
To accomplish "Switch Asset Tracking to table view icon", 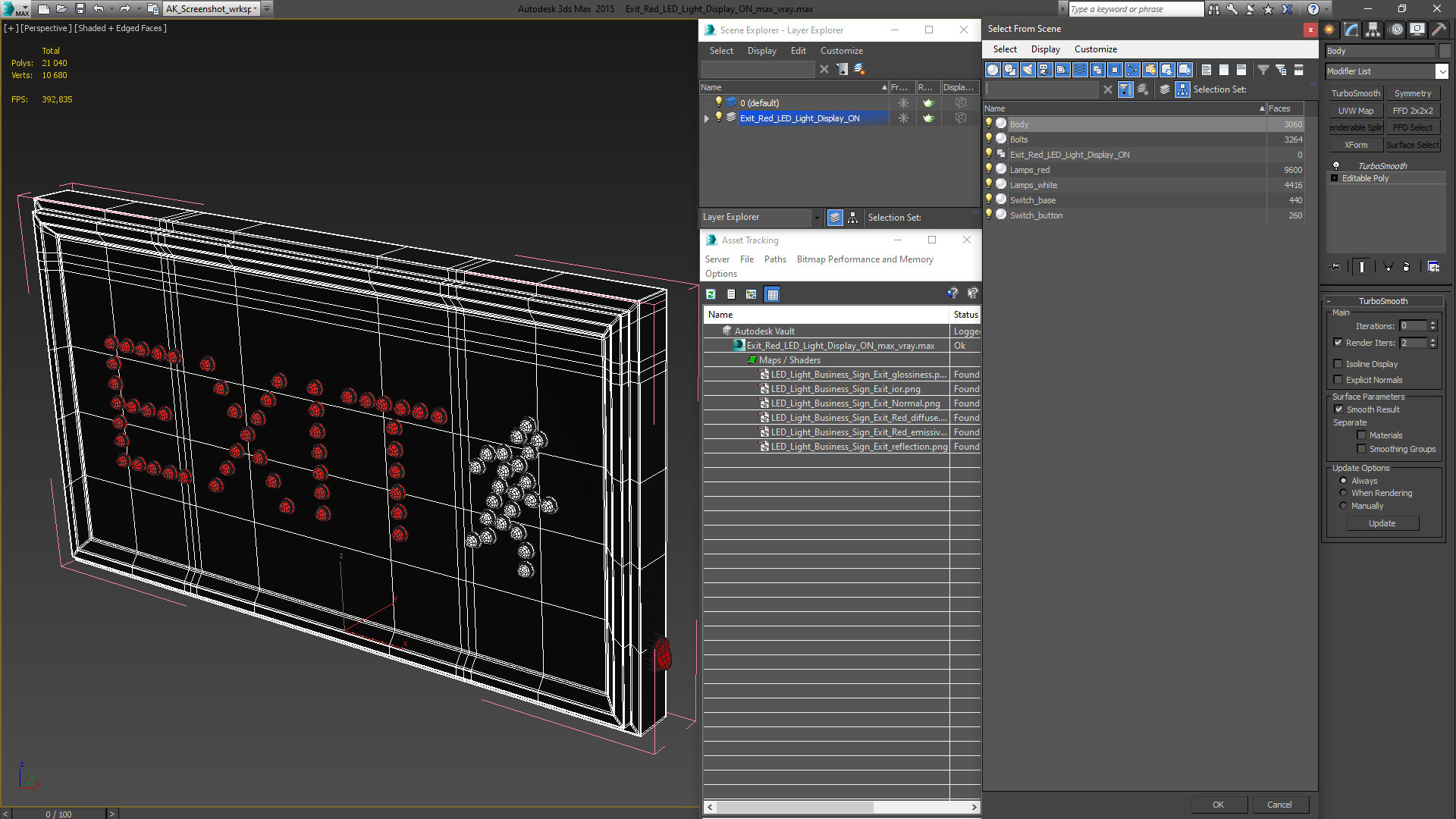I will tap(772, 294).
